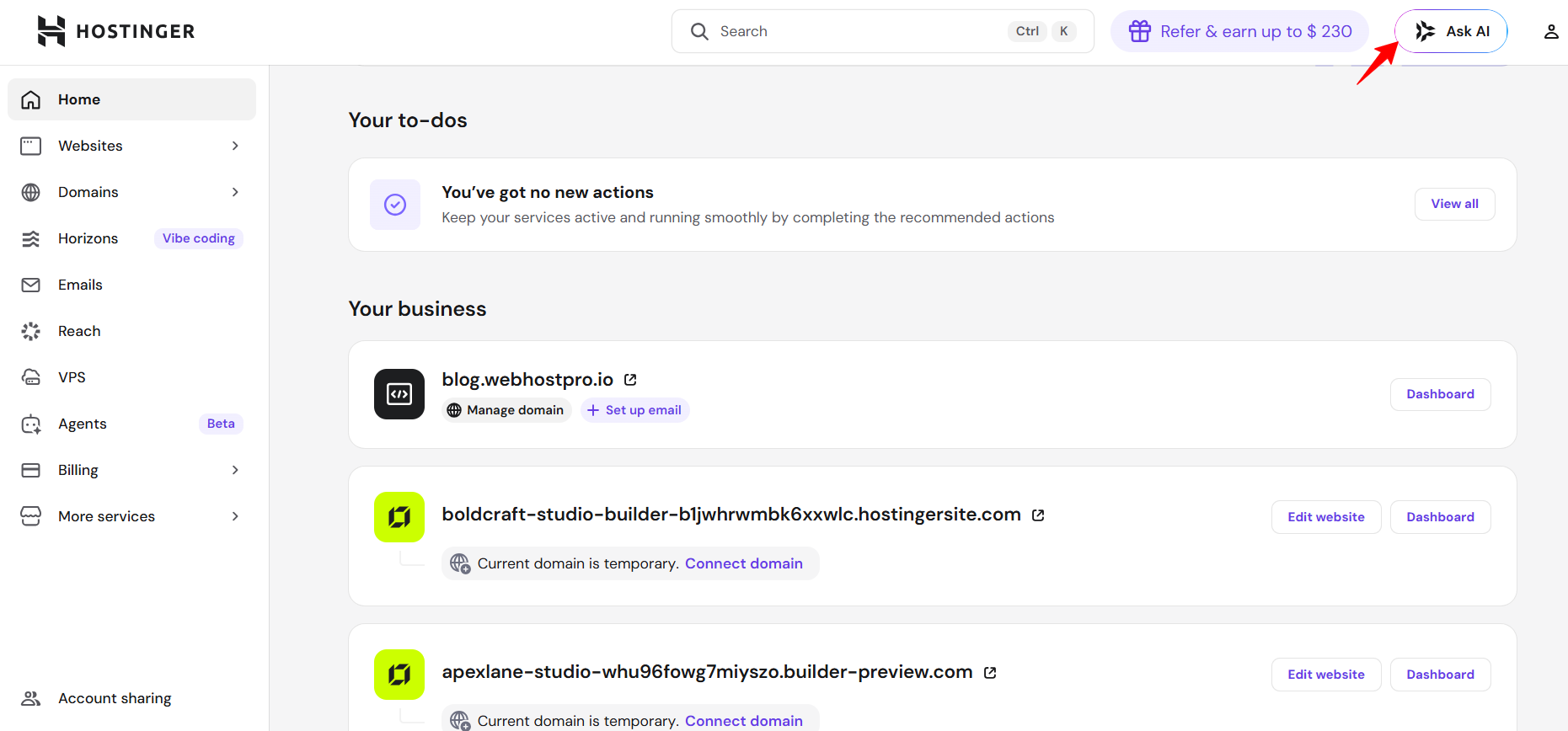
Task: Click the search magnifier icon
Action: [x=699, y=31]
